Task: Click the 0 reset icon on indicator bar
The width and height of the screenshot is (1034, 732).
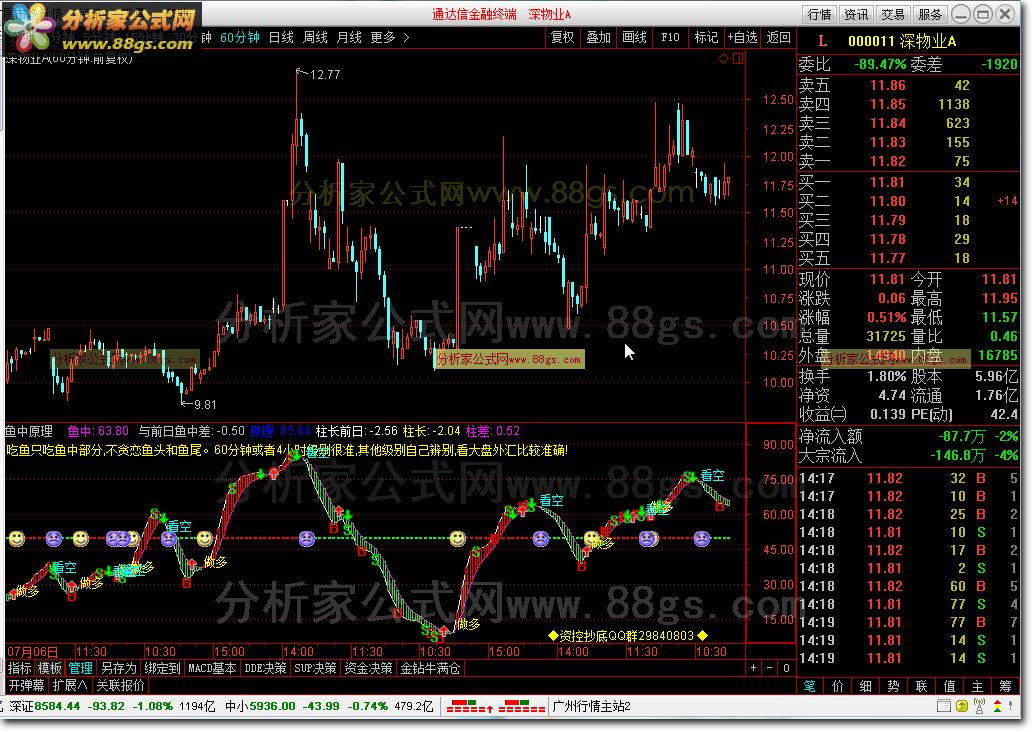Action: click(786, 668)
